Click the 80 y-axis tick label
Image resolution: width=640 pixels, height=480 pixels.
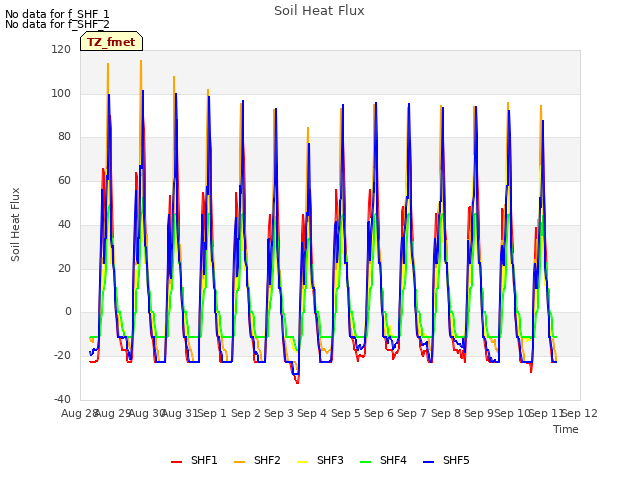click(64, 136)
